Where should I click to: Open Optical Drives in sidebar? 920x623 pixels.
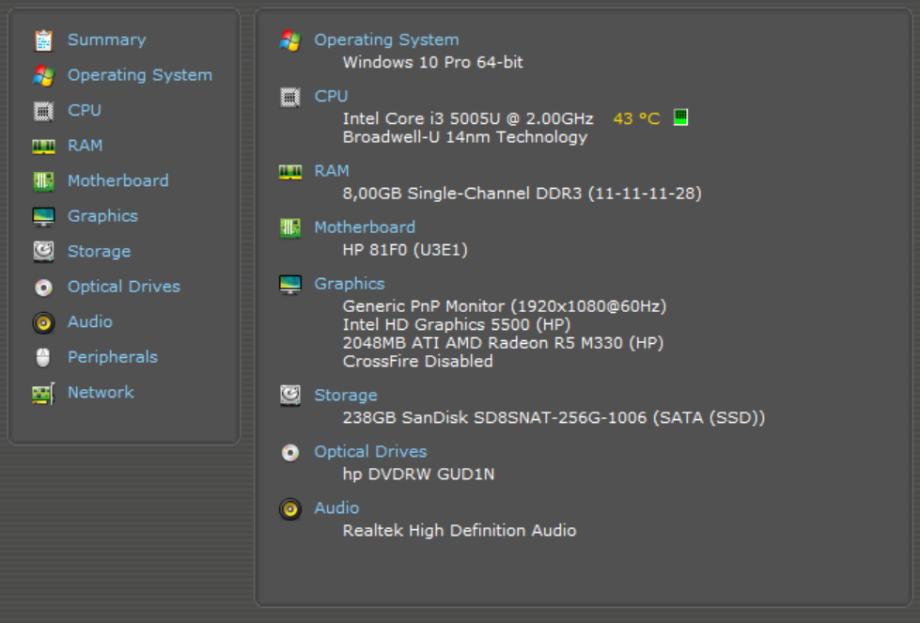(124, 286)
